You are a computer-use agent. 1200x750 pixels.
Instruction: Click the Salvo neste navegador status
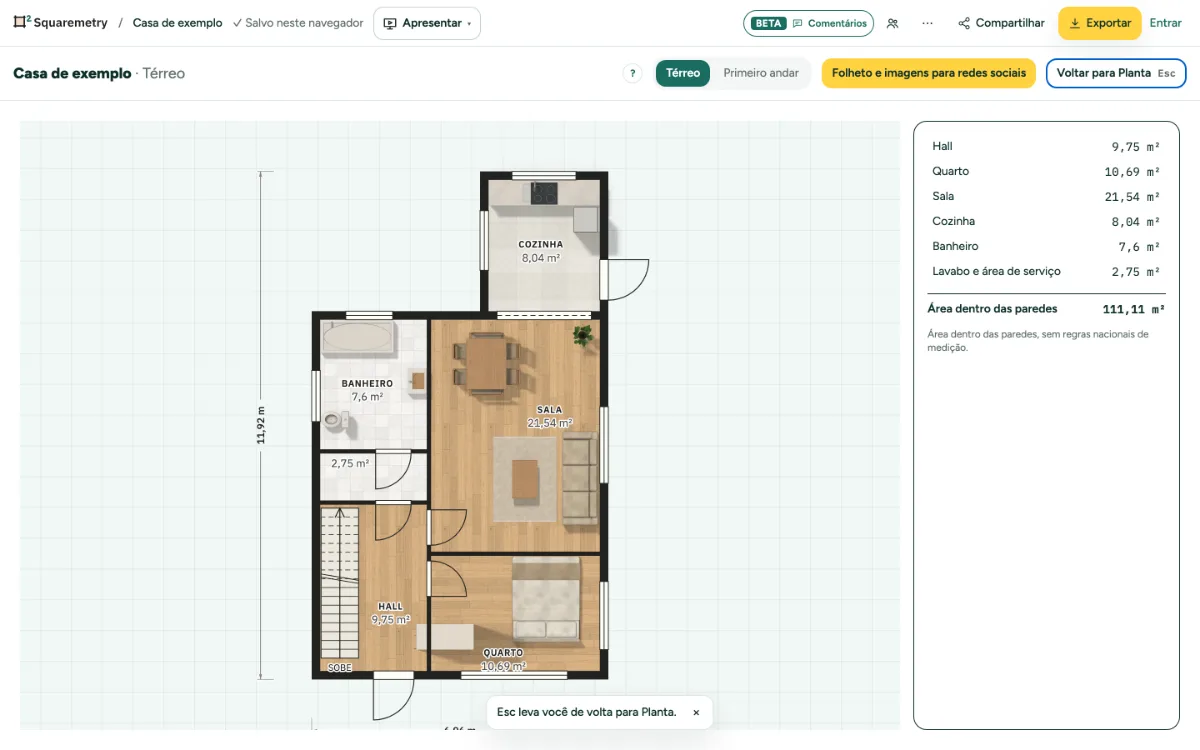pos(298,23)
